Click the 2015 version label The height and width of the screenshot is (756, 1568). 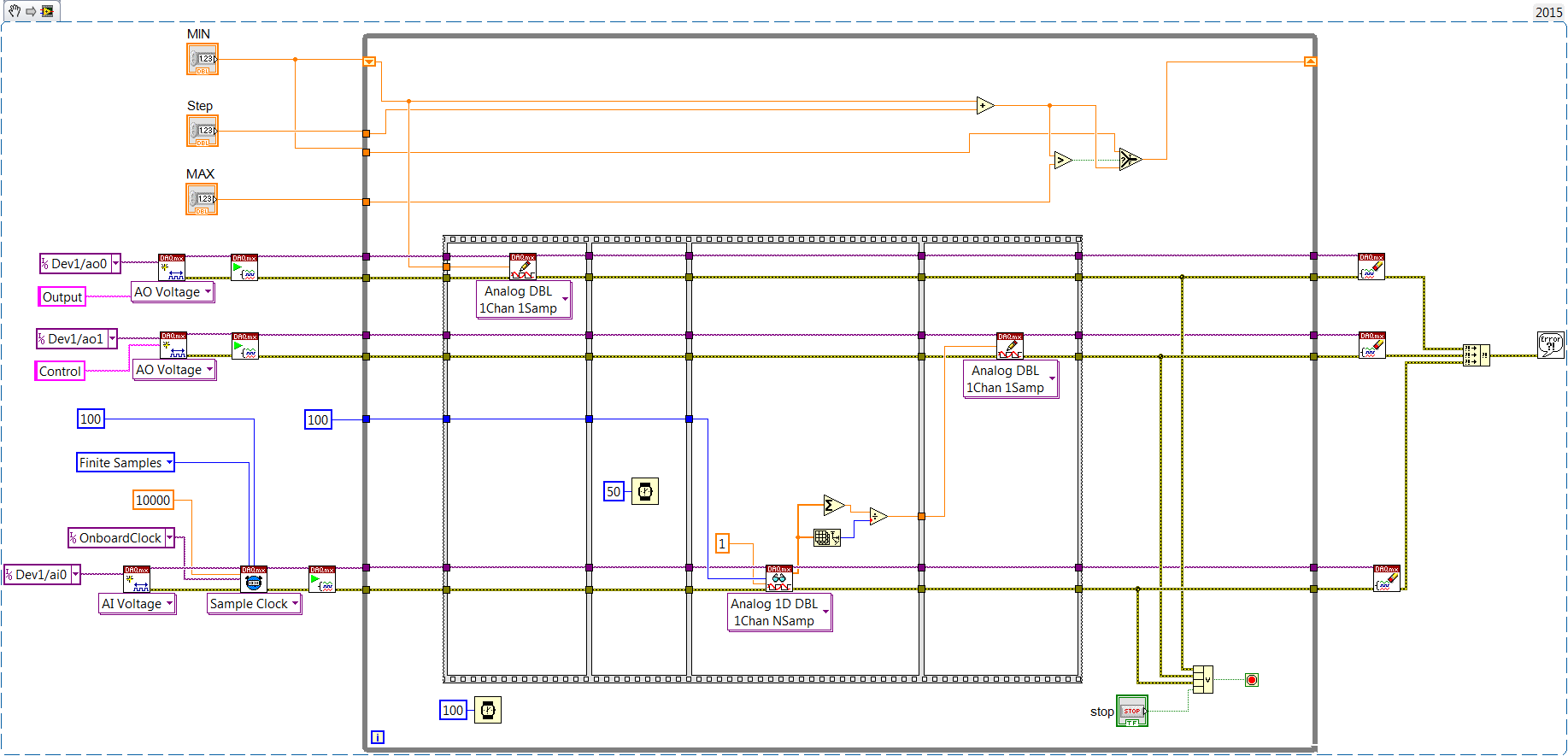[1548, 12]
